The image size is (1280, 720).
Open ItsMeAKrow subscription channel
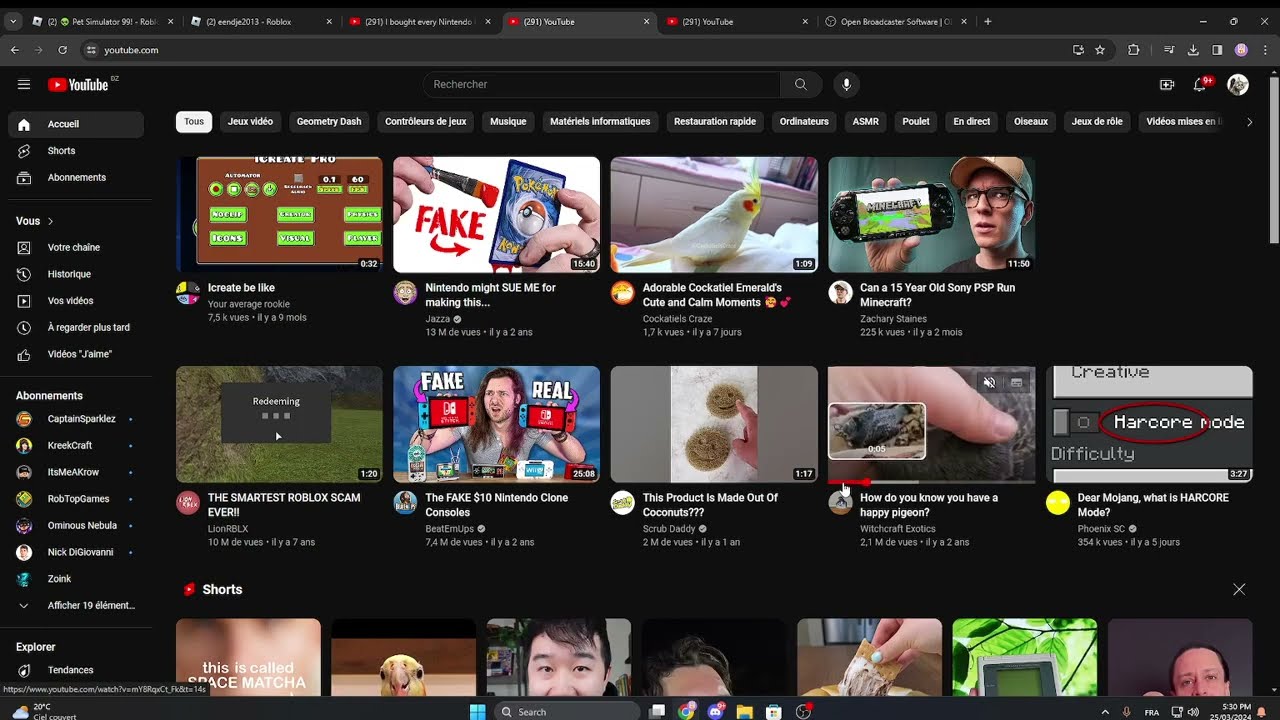[76, 472]
